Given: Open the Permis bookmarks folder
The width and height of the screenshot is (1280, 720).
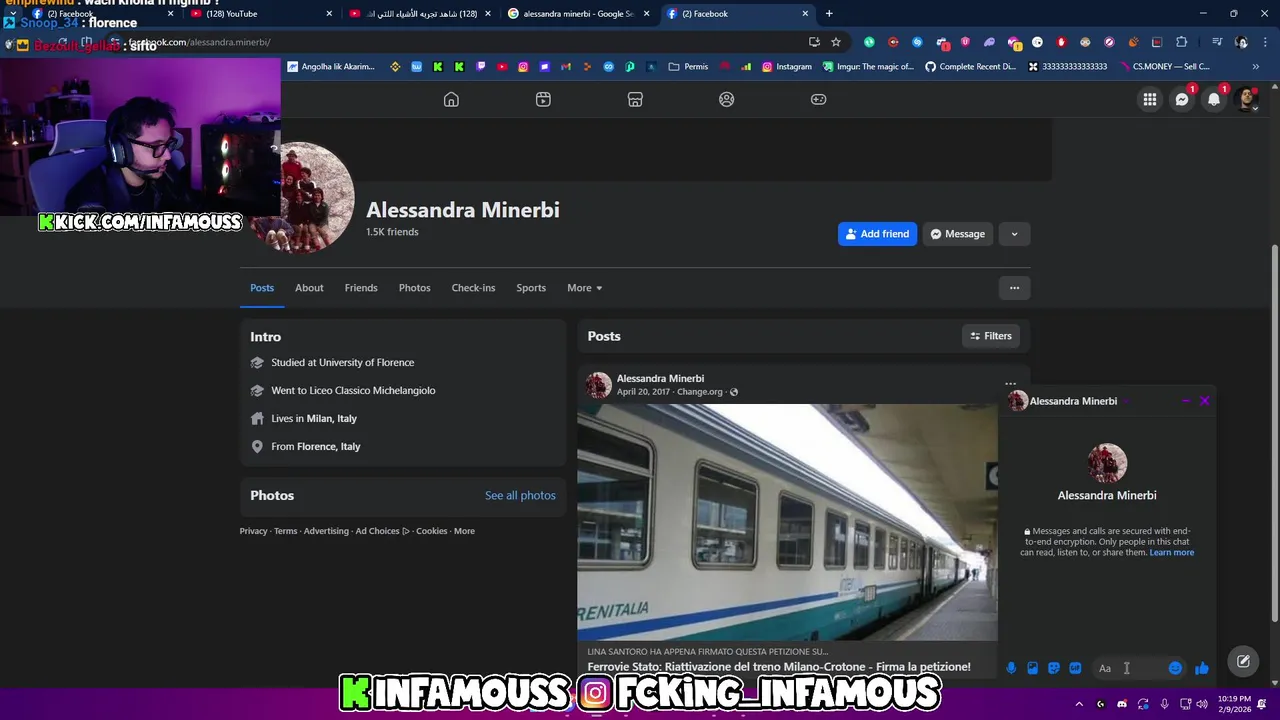Looking at the screenshot, I should coord(688,67).
